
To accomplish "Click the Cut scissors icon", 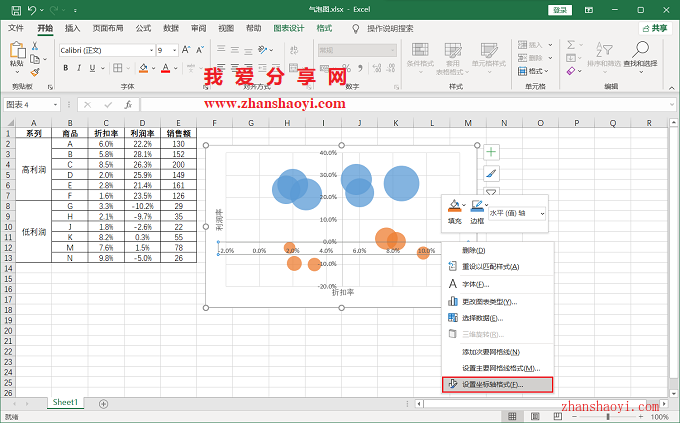I will click(35, 46).
